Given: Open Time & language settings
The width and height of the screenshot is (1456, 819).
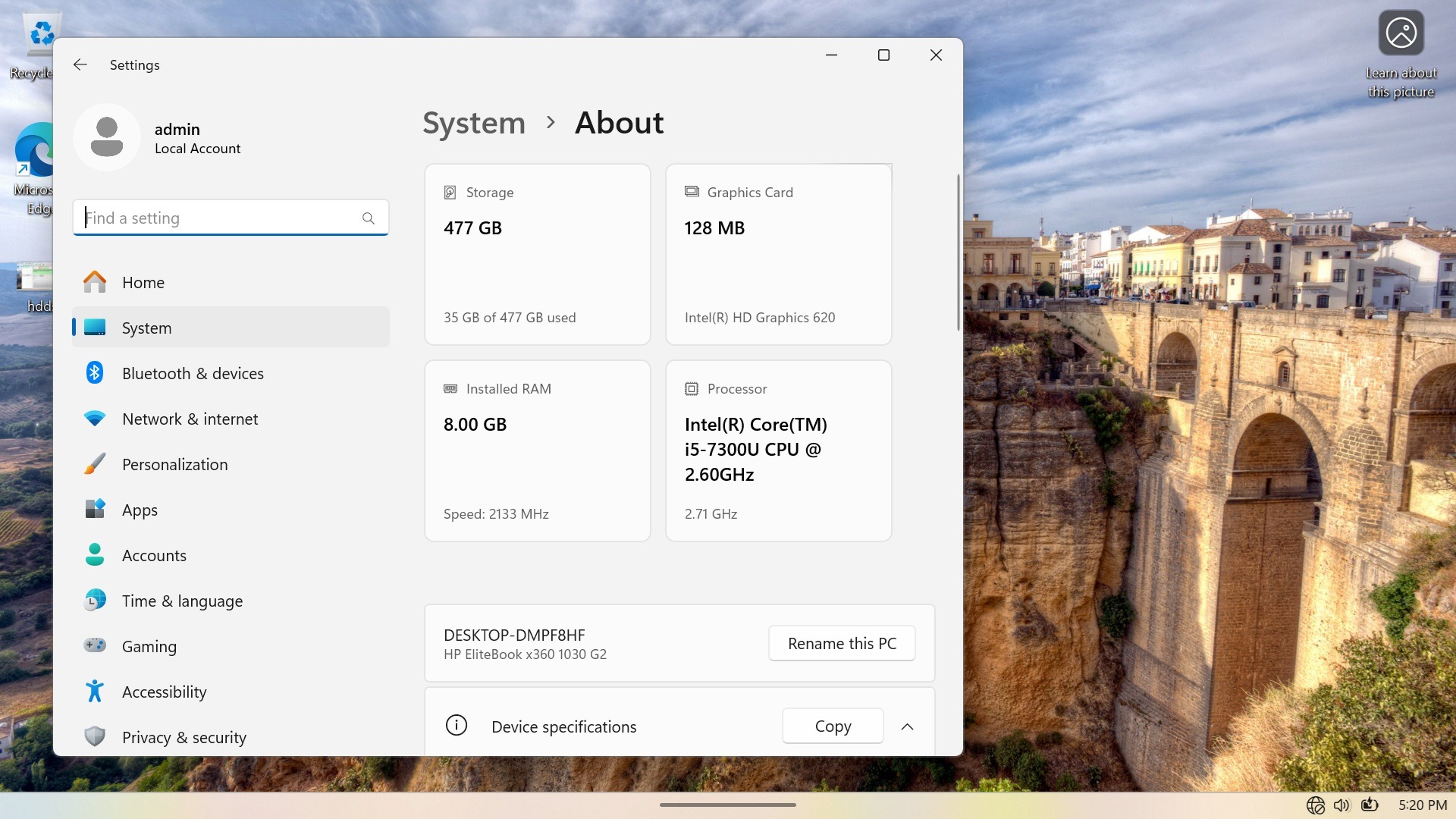Looking at the screenshot, I should [182, 601].
